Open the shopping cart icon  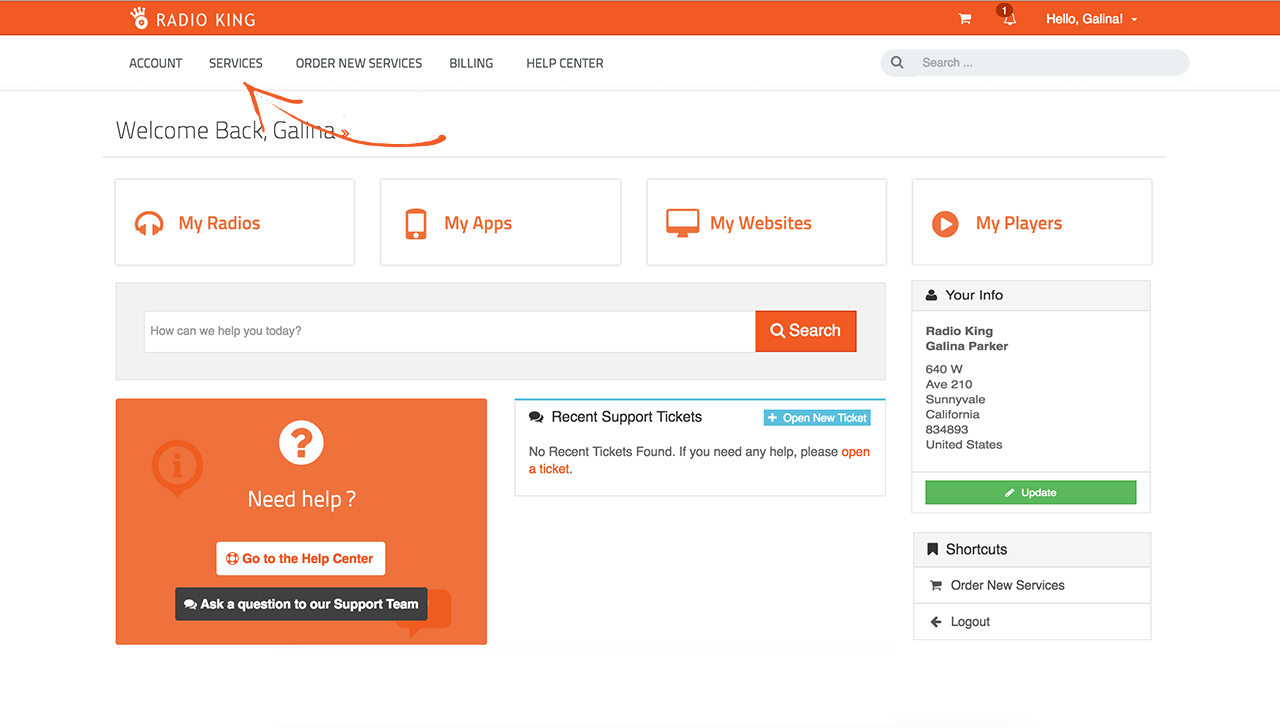965,19
